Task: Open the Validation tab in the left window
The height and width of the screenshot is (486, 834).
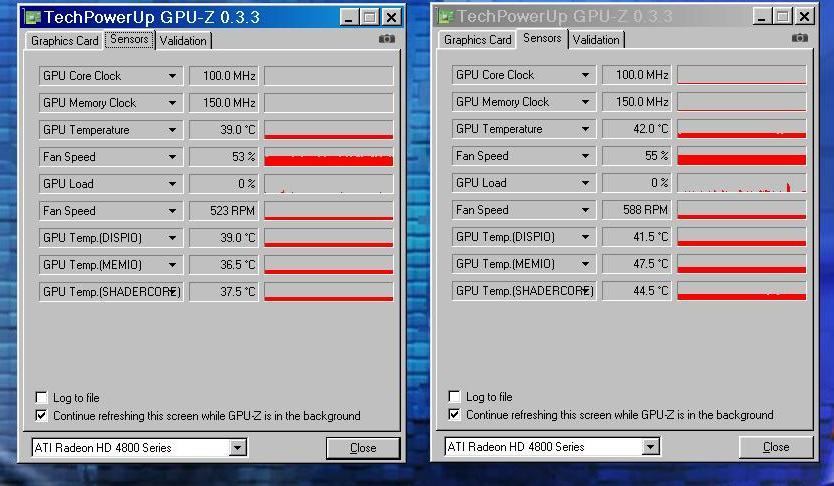Action: pyautogui.click(x=183, y=41)
